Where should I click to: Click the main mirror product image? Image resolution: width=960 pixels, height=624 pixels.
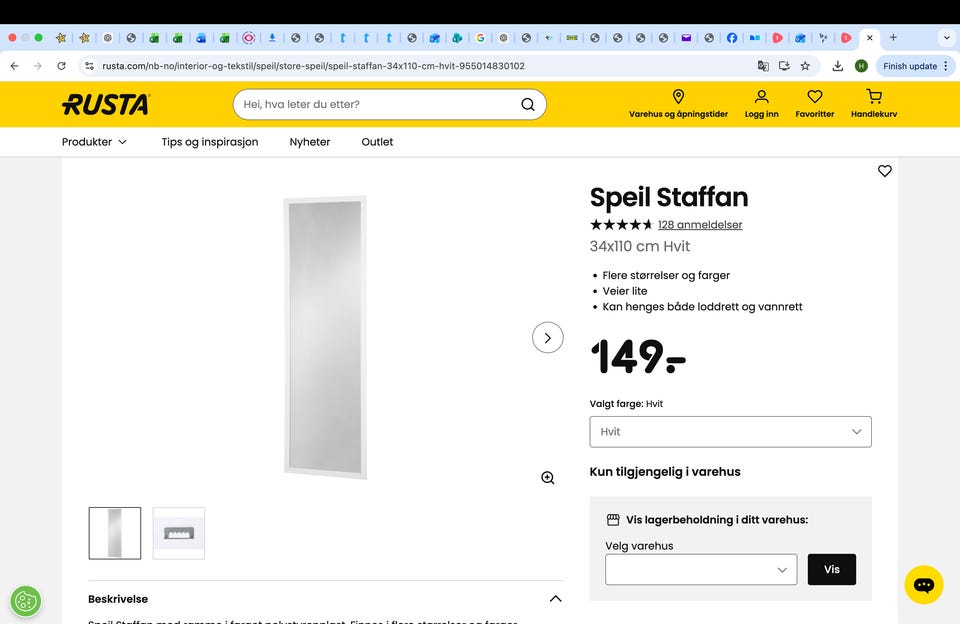325,337
